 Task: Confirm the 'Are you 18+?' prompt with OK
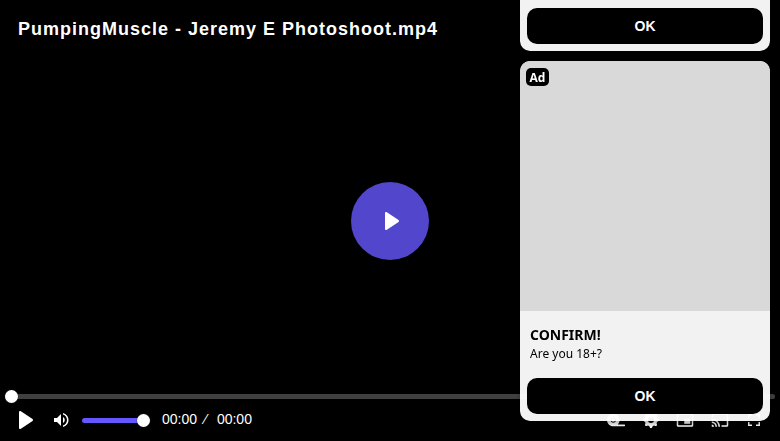pos(645,396)
